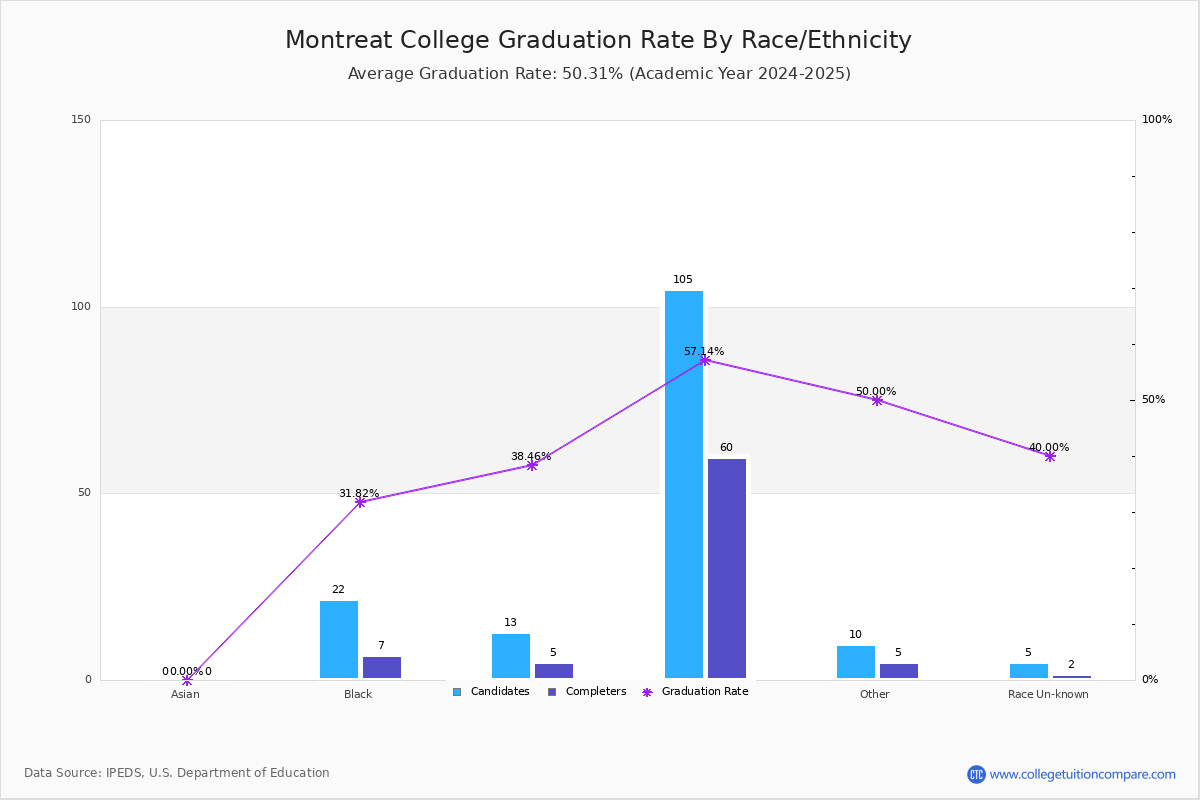Click the Graduation Rate star marker icon in legend

(647, 692)
